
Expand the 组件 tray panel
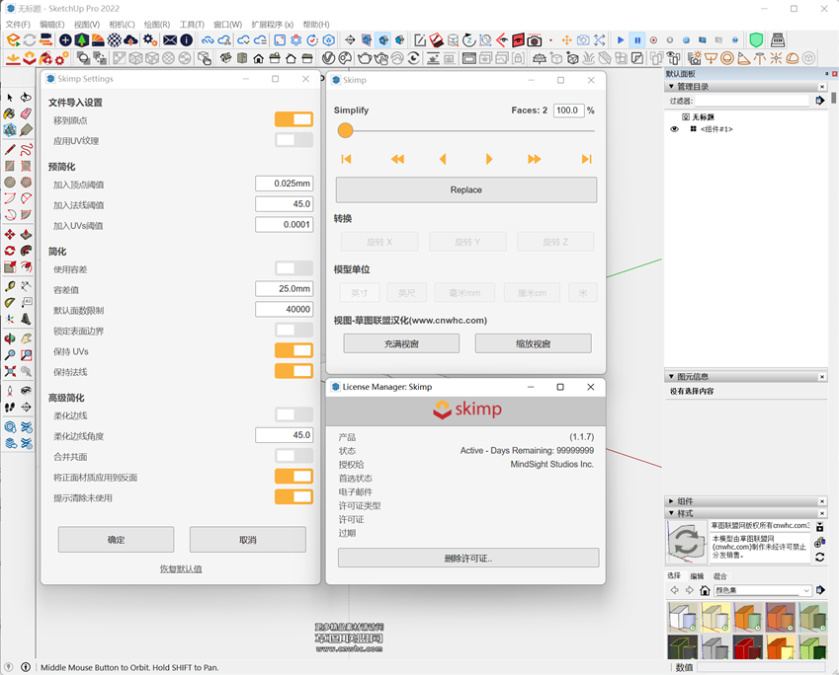tap(671, 501)
